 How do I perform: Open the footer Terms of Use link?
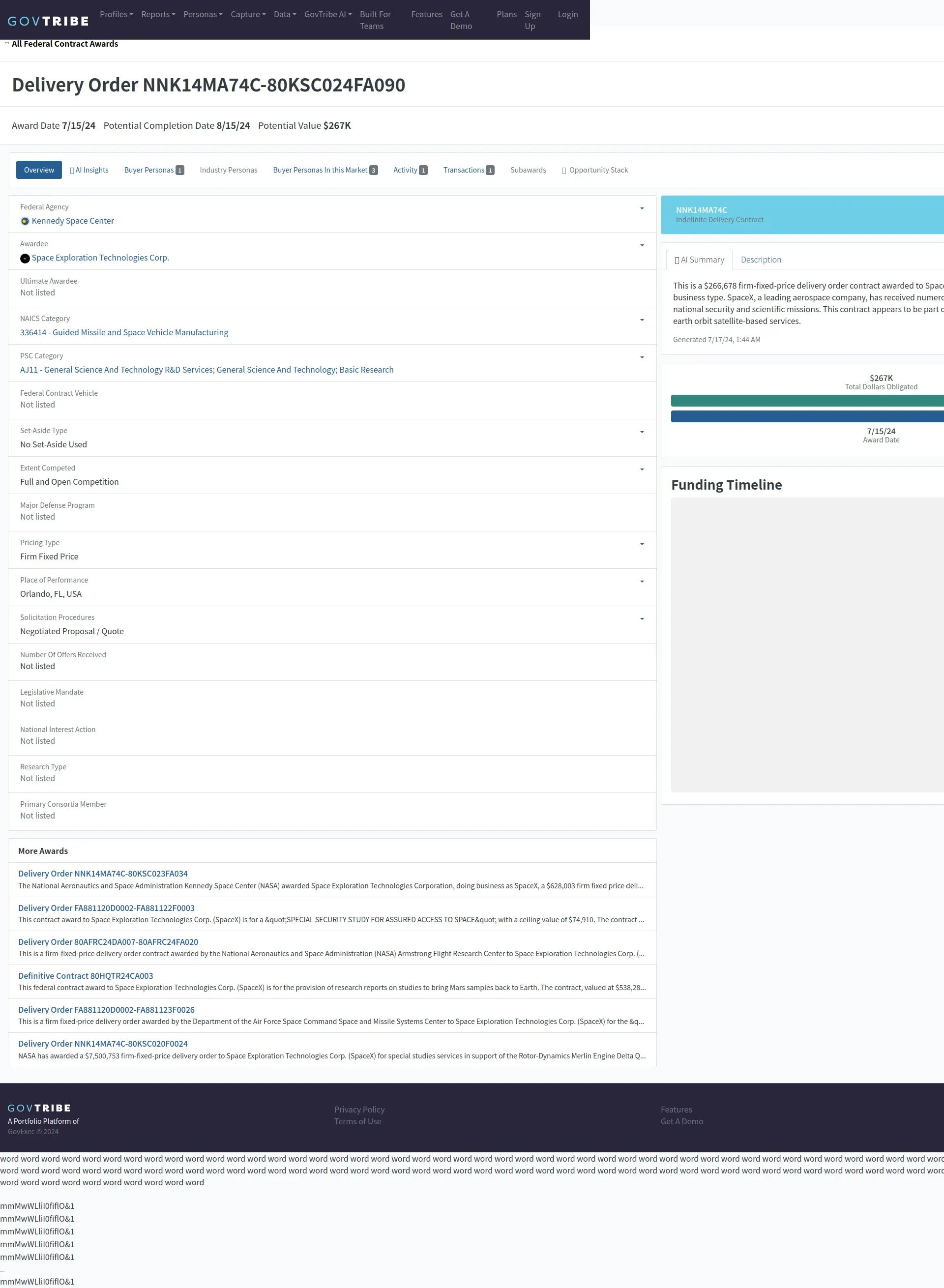pos(358,1122)
